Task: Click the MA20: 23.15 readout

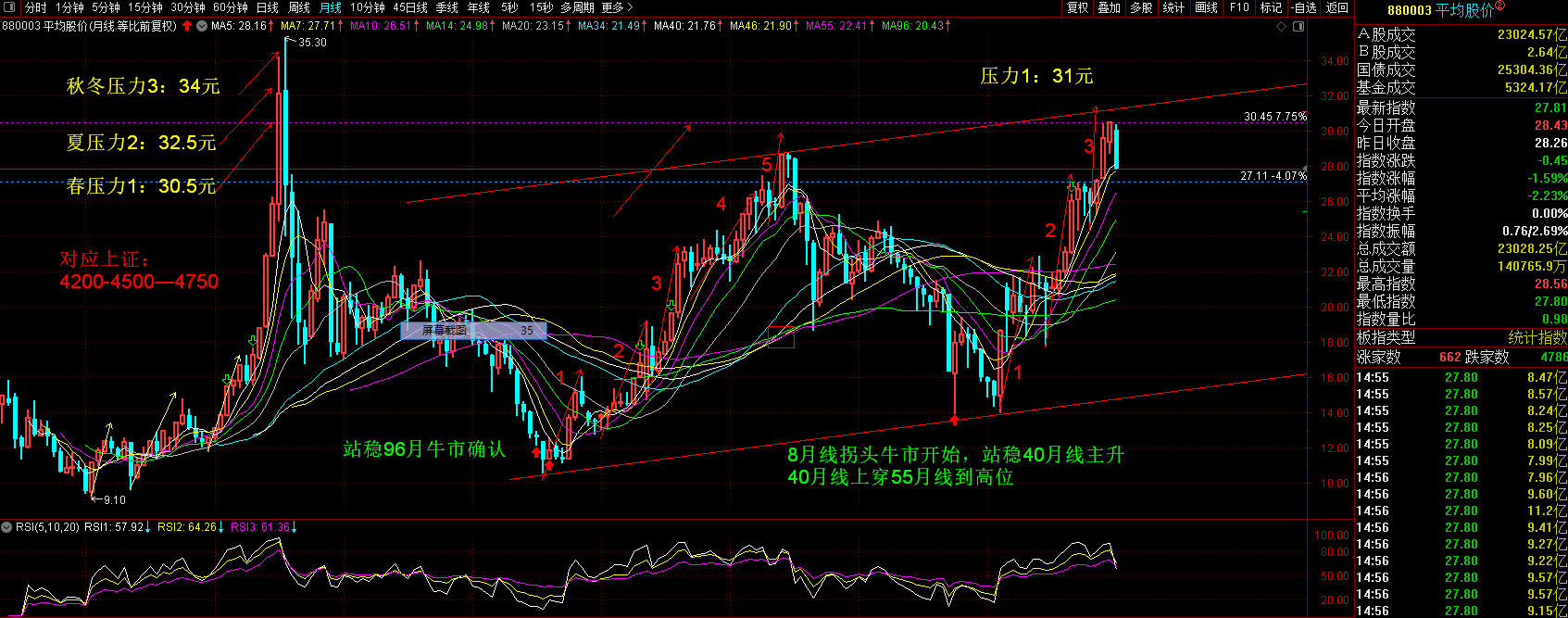Action: [533, 26]
